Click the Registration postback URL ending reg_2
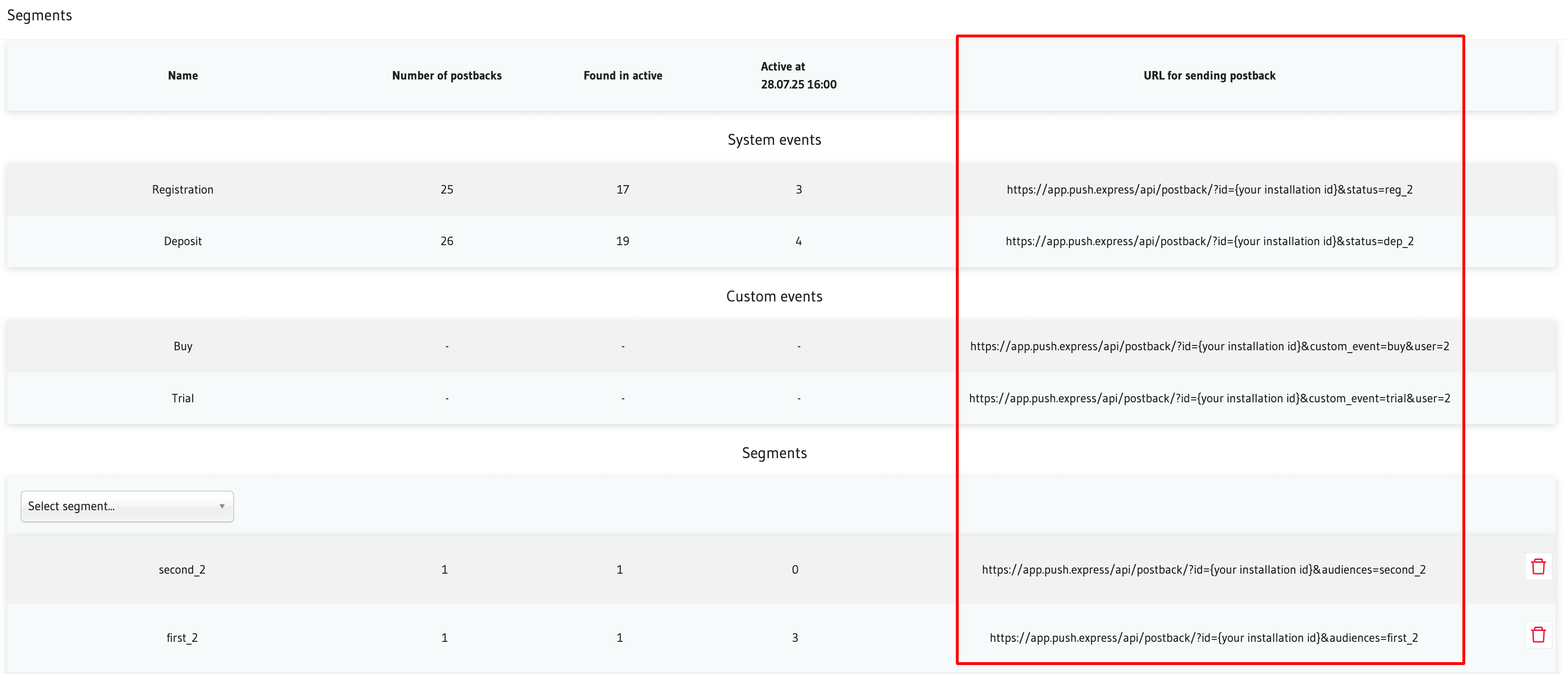The width and height of the screenshot is (1568, 674). pyautogui.click(x=1210, y=189)
